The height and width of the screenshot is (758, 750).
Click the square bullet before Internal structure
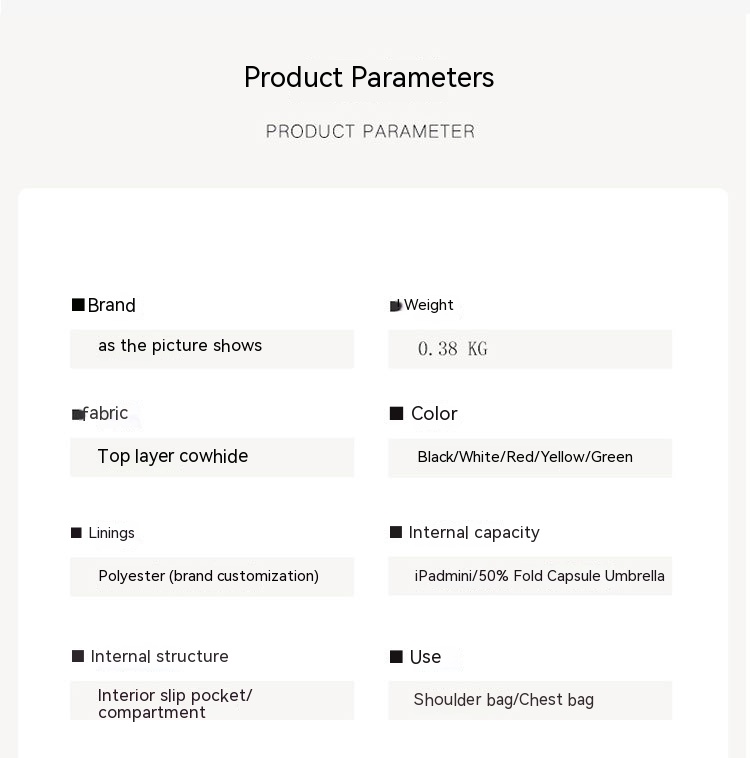[78, 656]
